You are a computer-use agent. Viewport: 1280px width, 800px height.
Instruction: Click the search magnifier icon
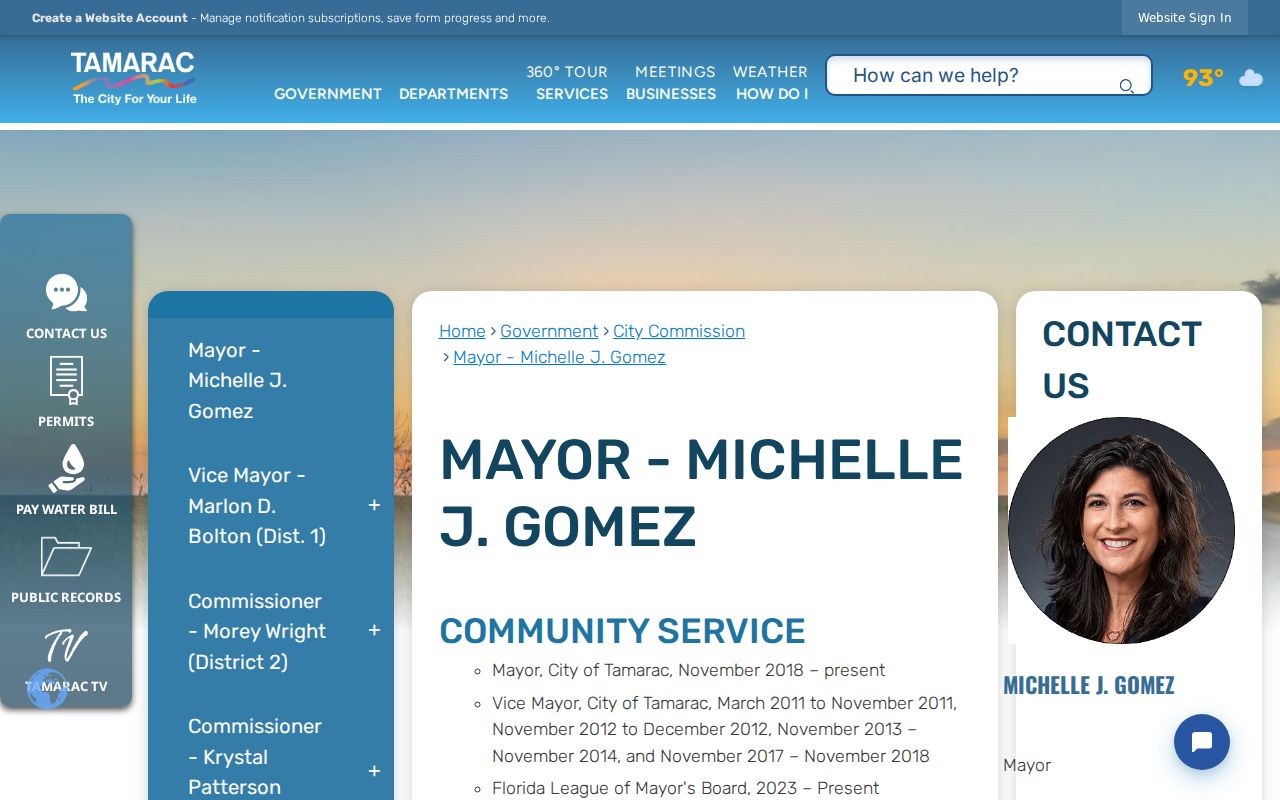click(1126, 87)
